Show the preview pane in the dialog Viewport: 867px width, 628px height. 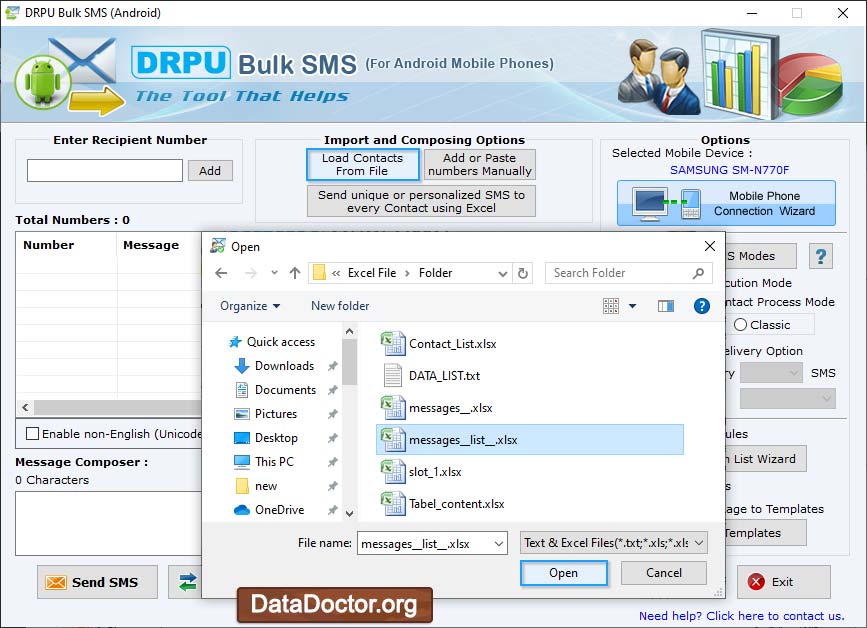click(x=666, y=306)
